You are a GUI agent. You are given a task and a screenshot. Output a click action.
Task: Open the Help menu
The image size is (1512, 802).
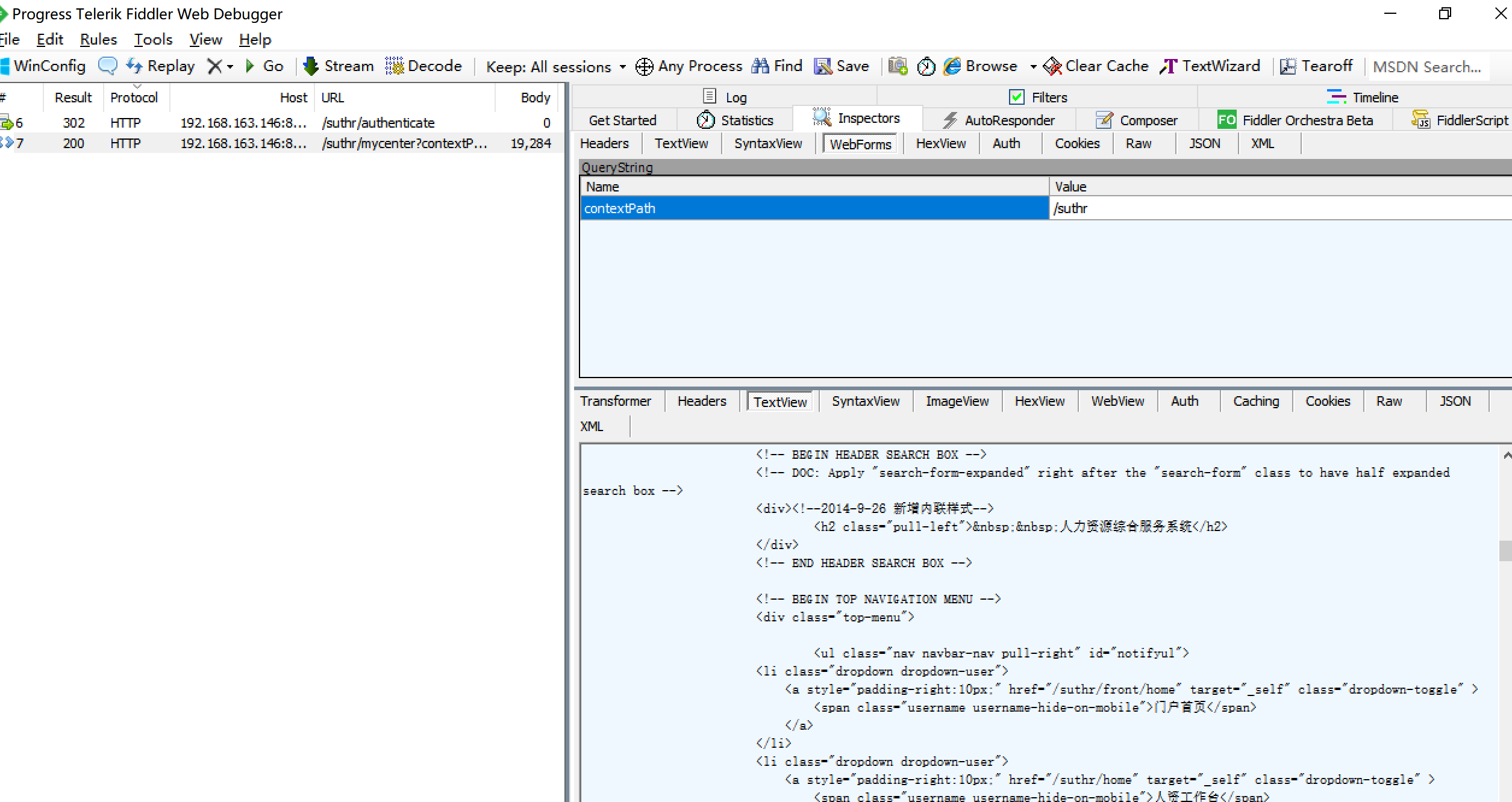pyautogui.click(x=255, y=40)
